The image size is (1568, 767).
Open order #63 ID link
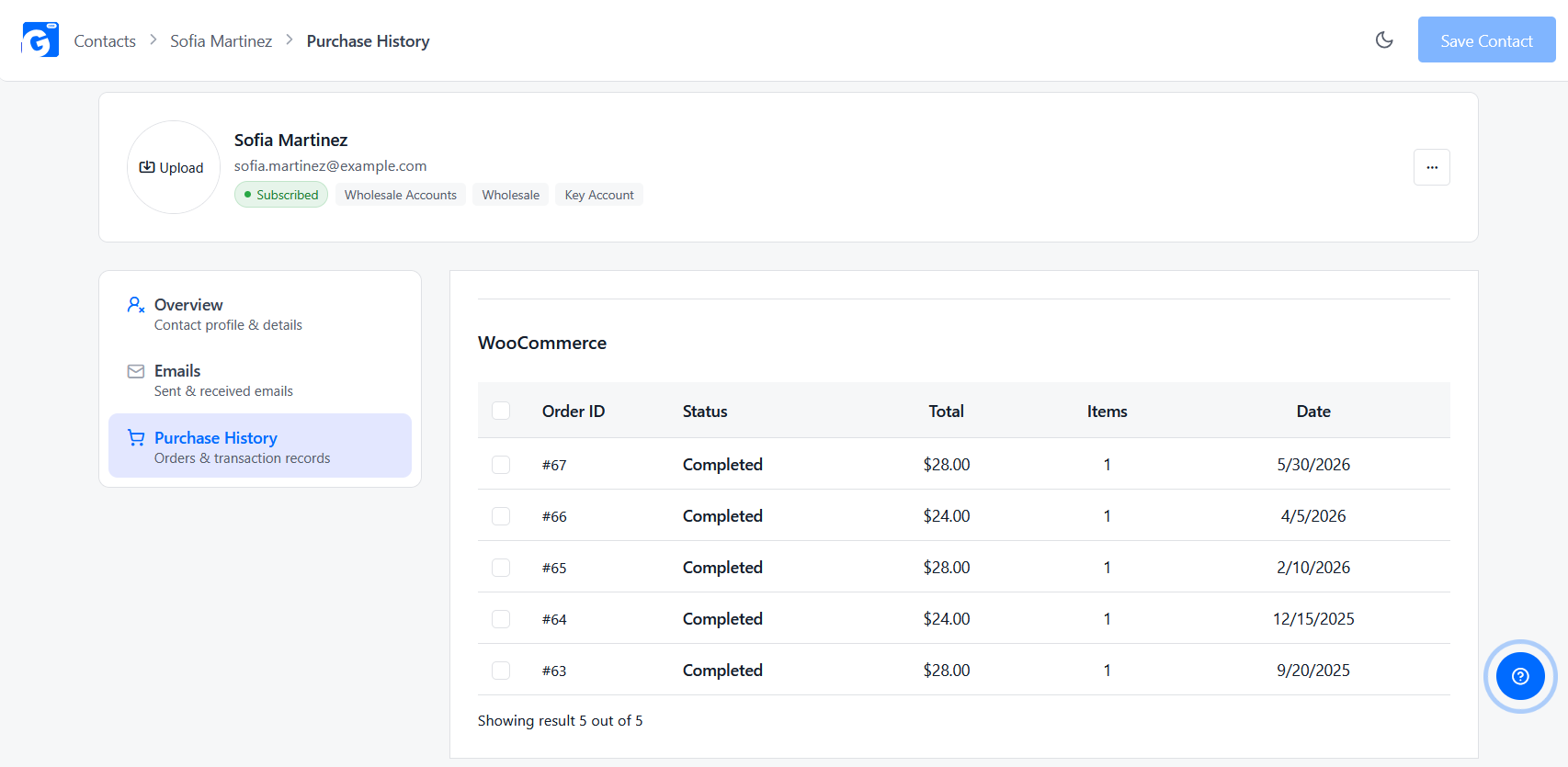coord(554,671)
